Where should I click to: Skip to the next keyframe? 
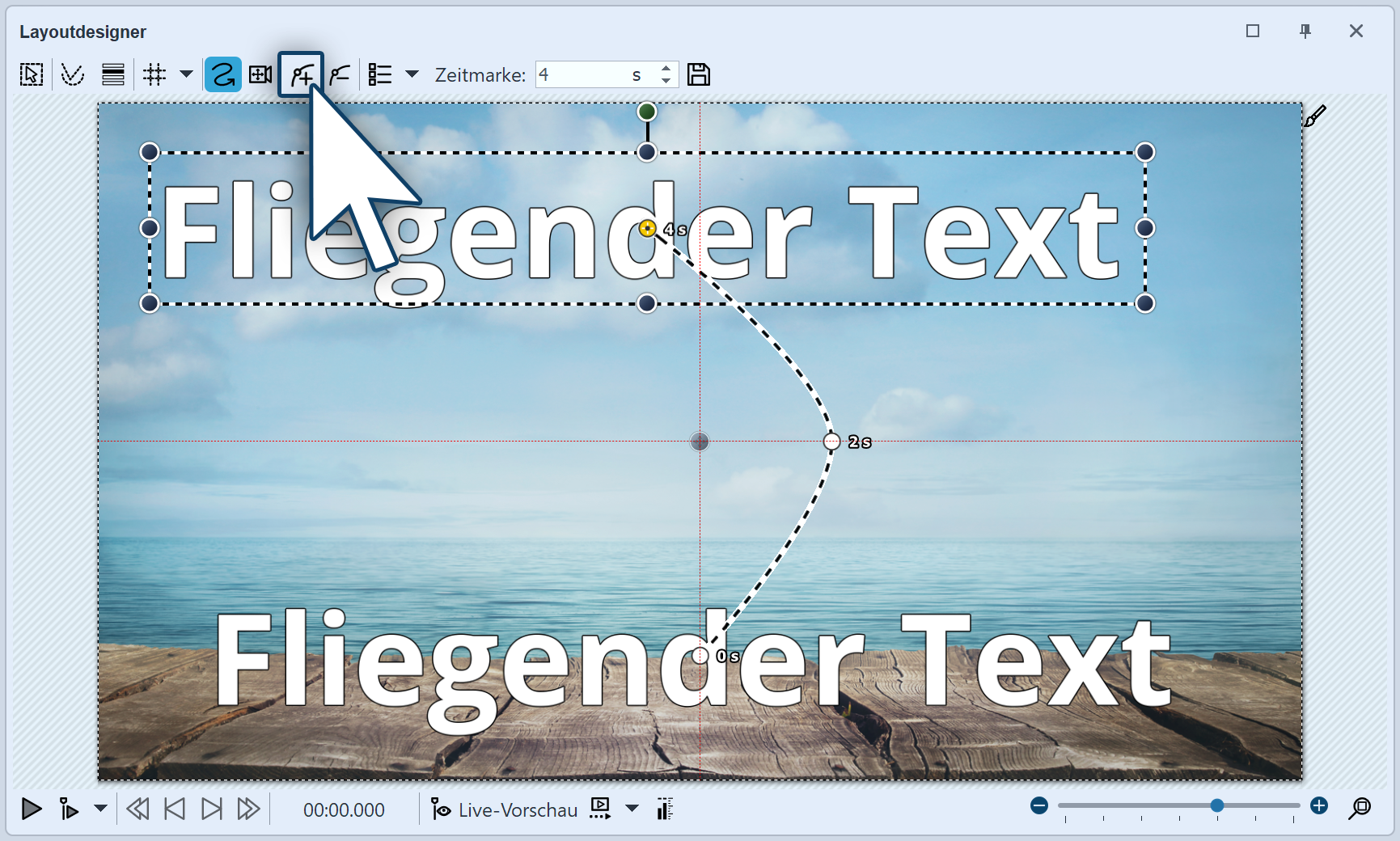click(x=212, y=809)
